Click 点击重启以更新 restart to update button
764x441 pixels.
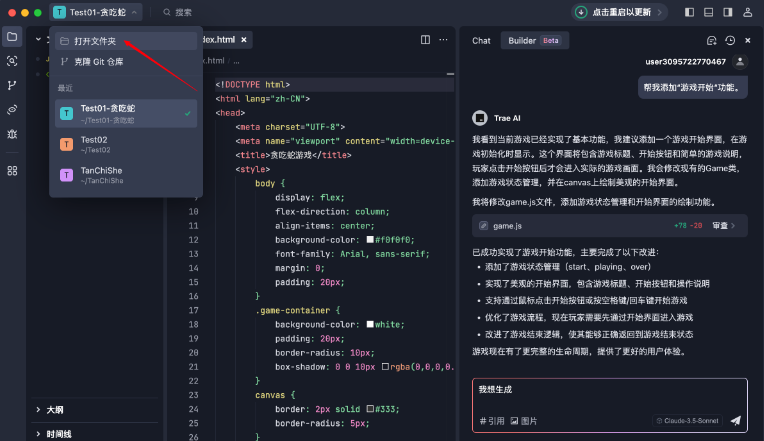(620, 12)
